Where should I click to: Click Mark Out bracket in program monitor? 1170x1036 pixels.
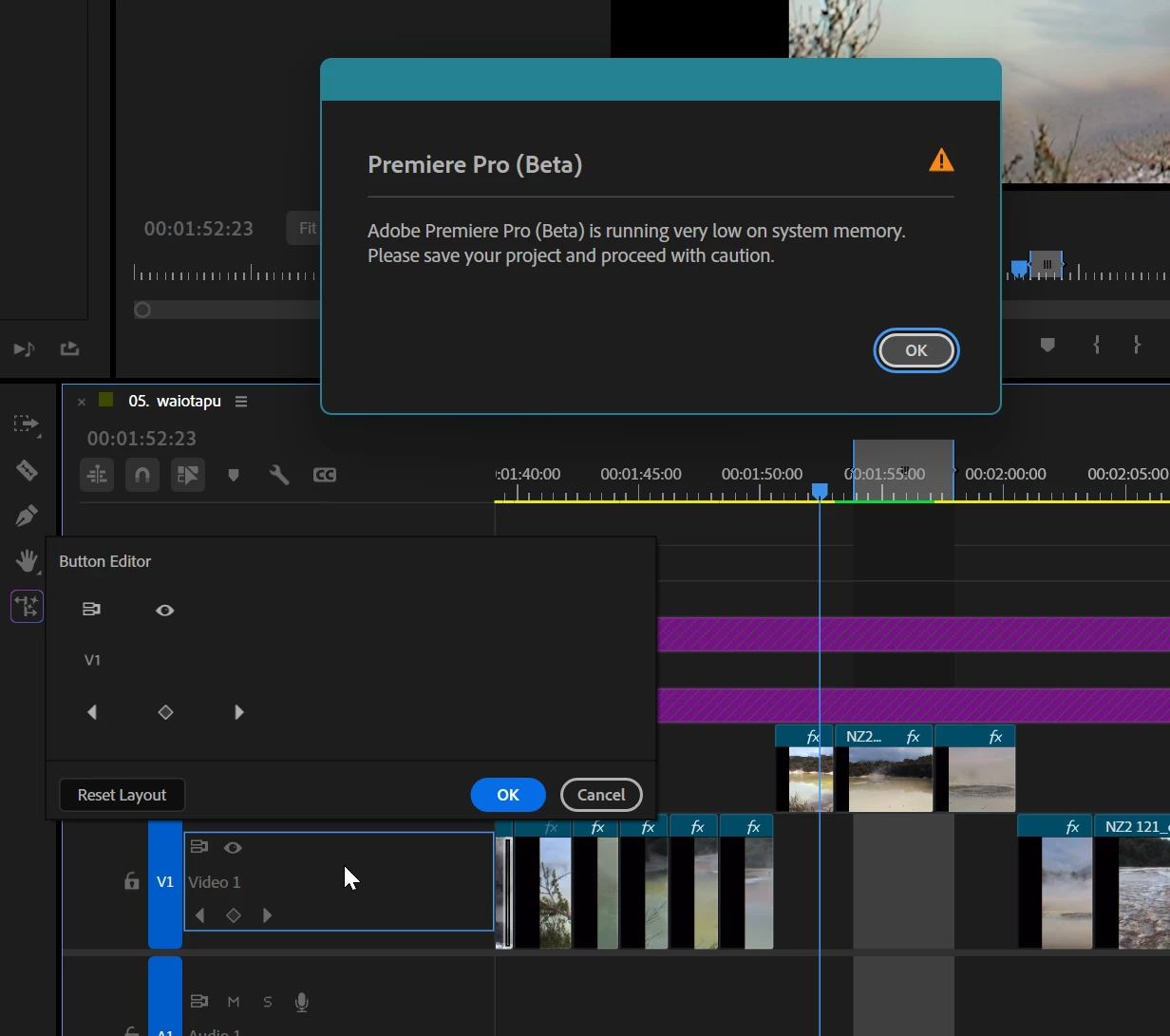(1137, 345)
